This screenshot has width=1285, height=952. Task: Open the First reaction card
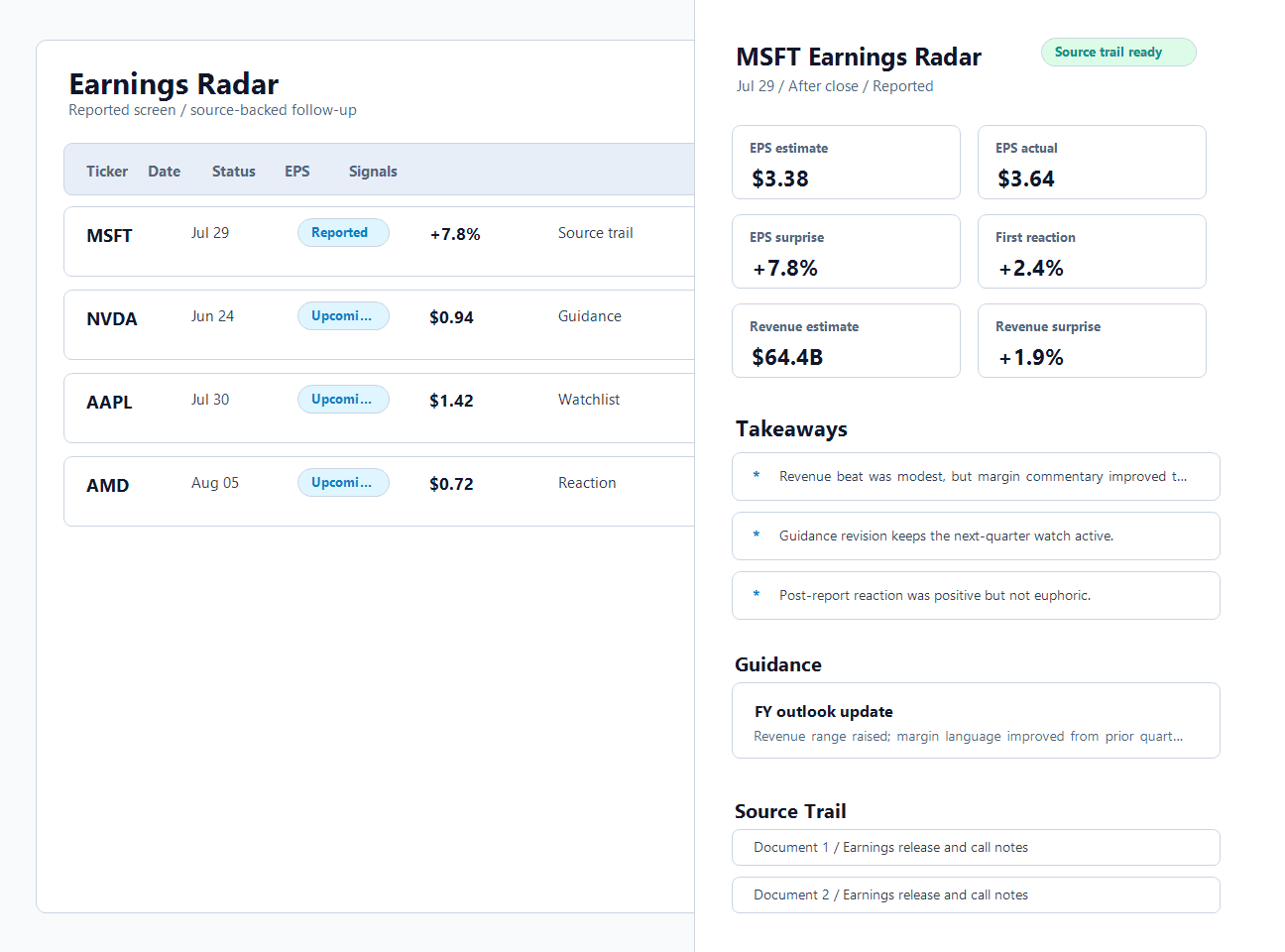[1092, 252]
